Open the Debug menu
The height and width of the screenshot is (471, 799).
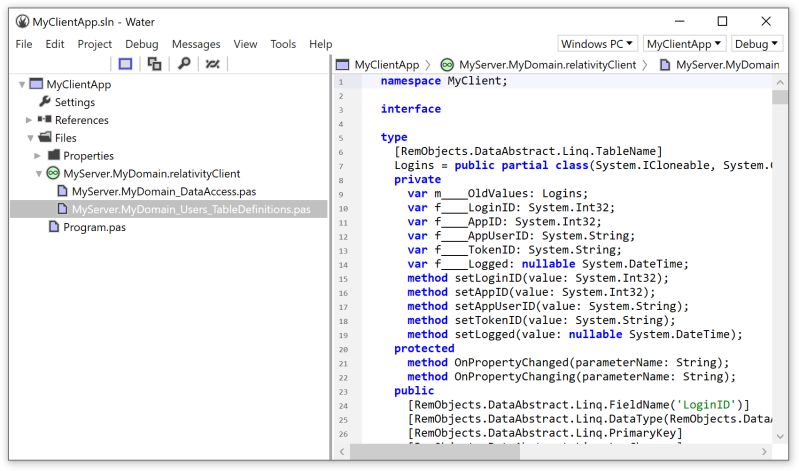[142, 44]
